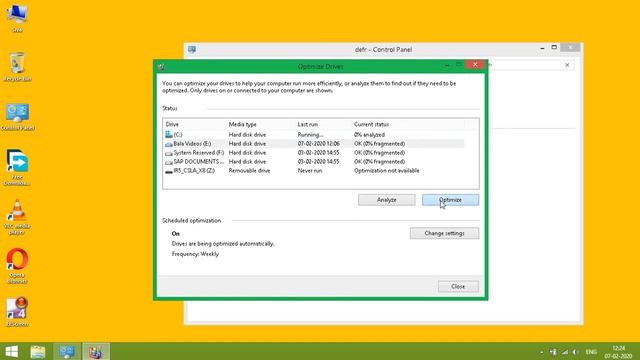Click the System Reserved drive icon
Viewport: 640px width, 360px height.
pyautogui.click(x=169, y=153)
